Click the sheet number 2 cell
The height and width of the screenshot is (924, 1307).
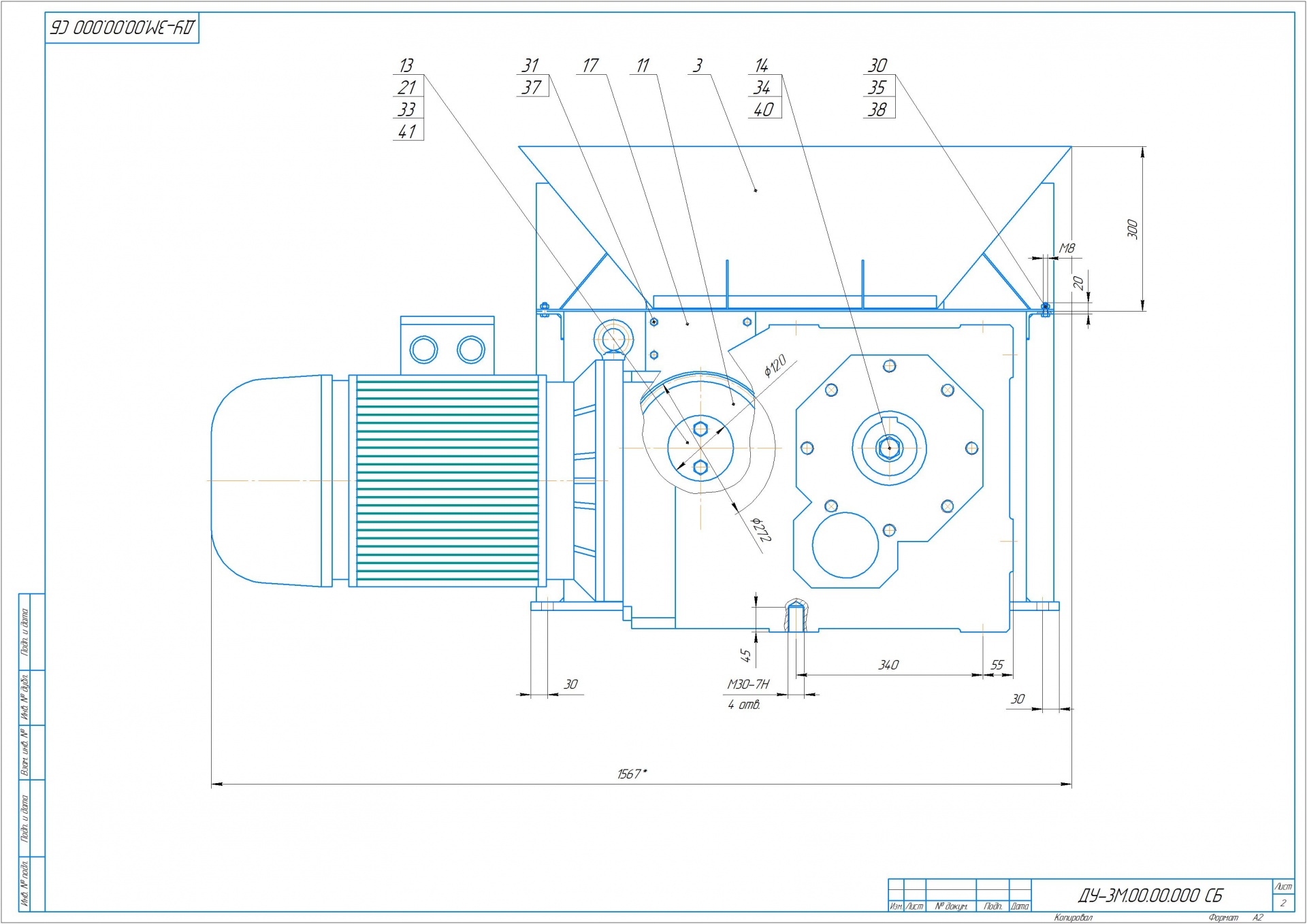[1283, 903]
